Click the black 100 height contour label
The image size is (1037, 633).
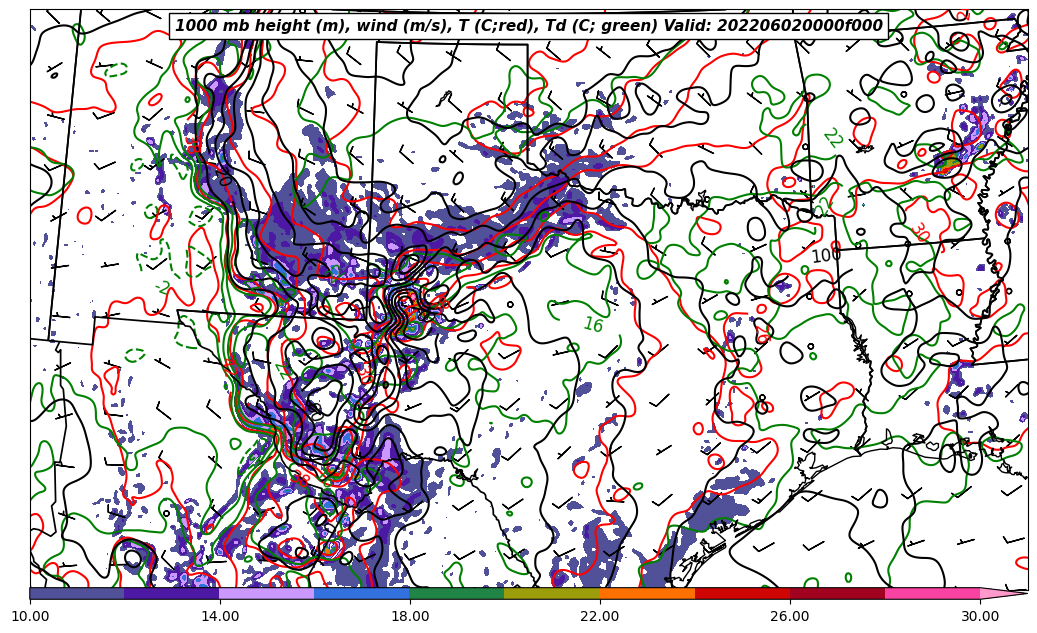click(x=825, y=256)
